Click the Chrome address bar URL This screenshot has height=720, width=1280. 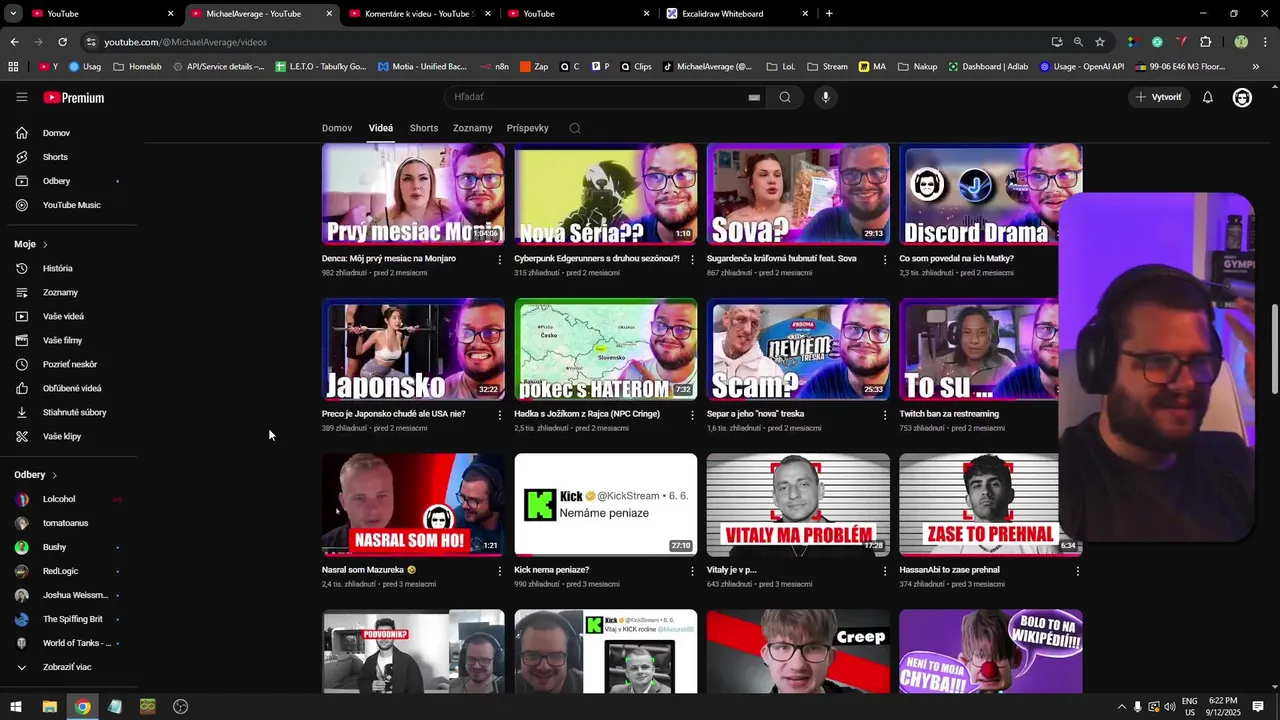pyautogui.click(x=186, y=42)
